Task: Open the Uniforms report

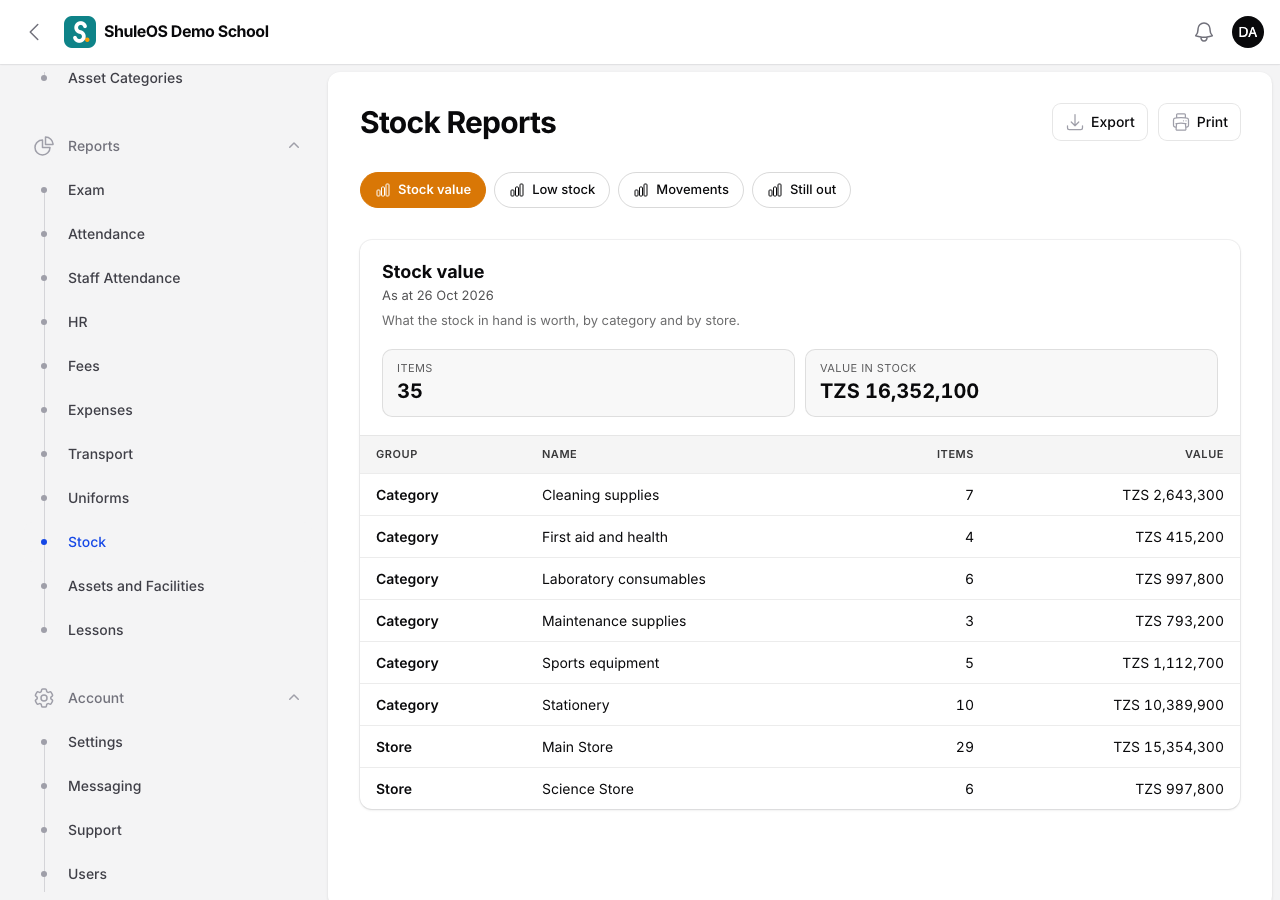Action: (98, 498)
